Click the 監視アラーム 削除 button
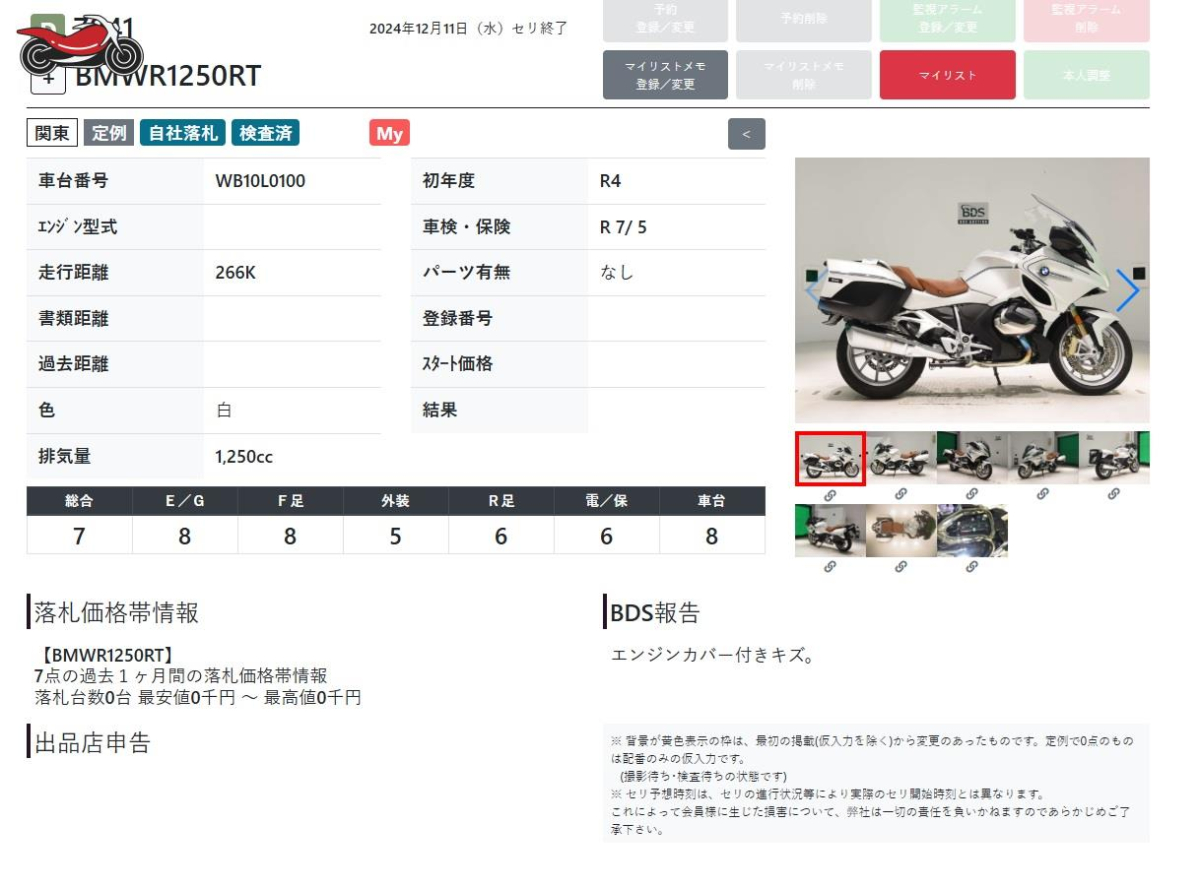Image resolution: width=1200 pixels, height=888 pixels. (1086, 20)
